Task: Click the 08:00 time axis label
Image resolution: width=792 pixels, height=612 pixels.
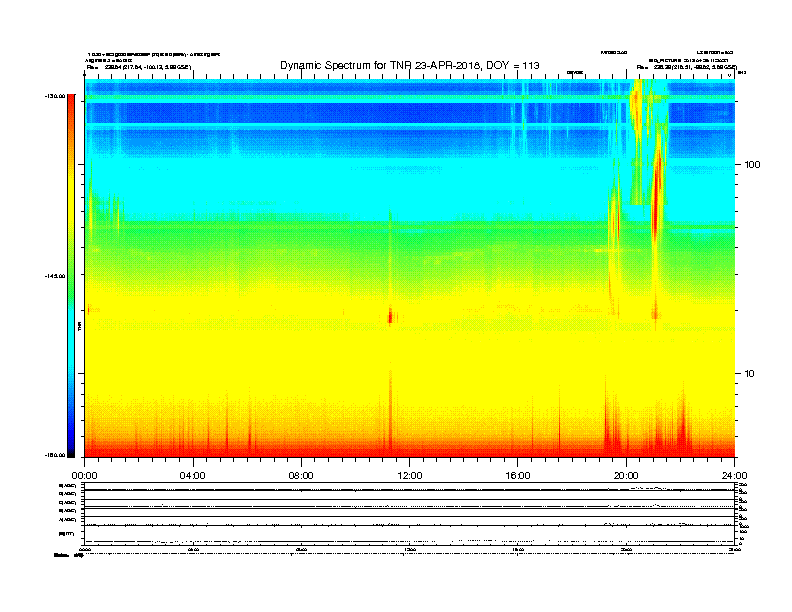Action: pos(301,476)
